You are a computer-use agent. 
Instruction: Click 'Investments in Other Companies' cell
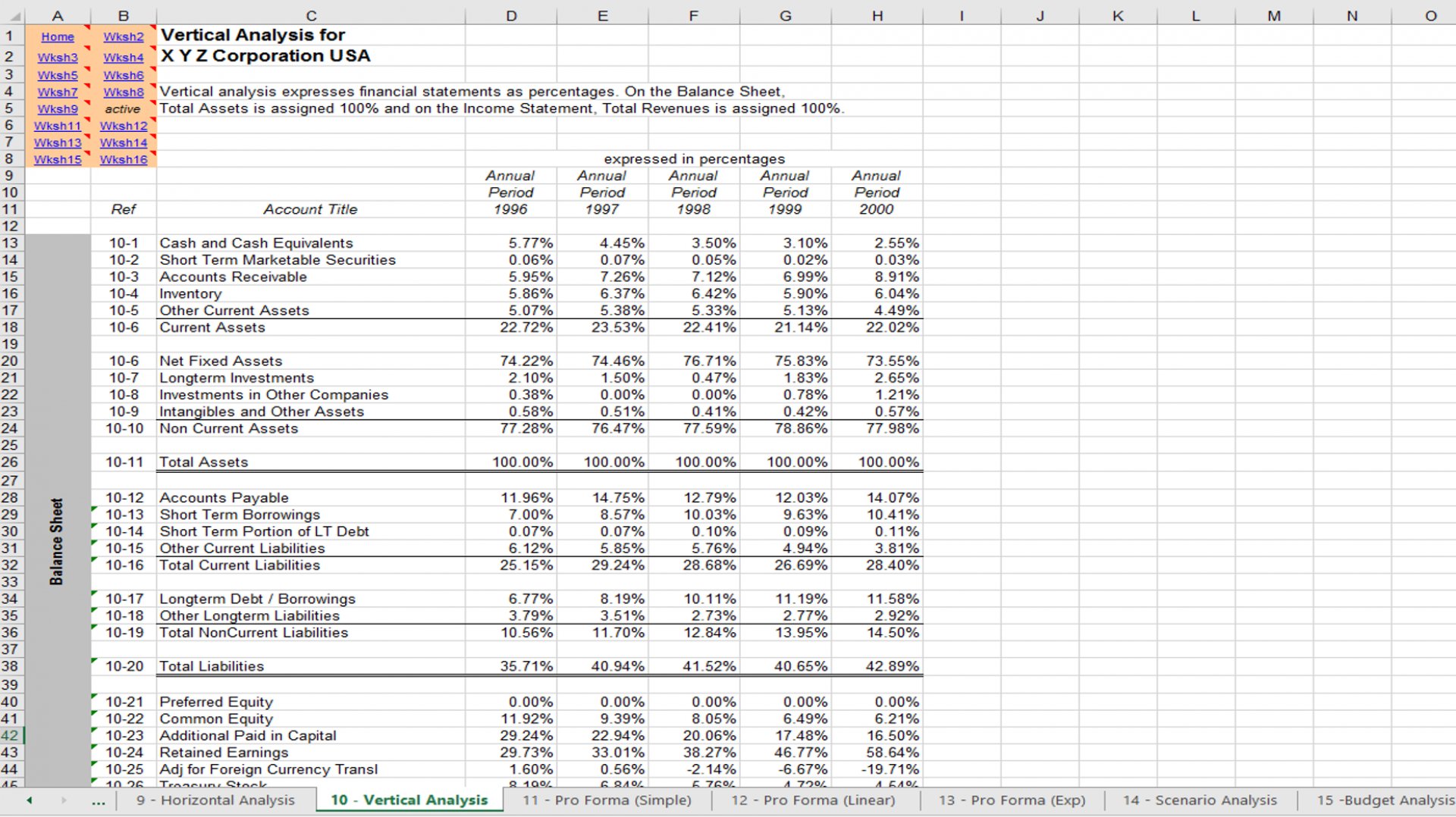point(311,395)
